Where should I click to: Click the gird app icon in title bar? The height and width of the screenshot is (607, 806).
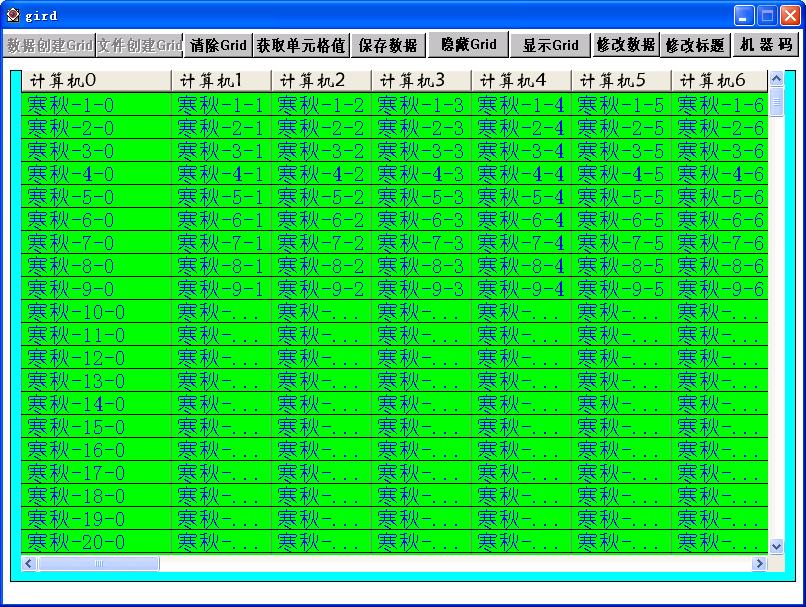[13, 15]
